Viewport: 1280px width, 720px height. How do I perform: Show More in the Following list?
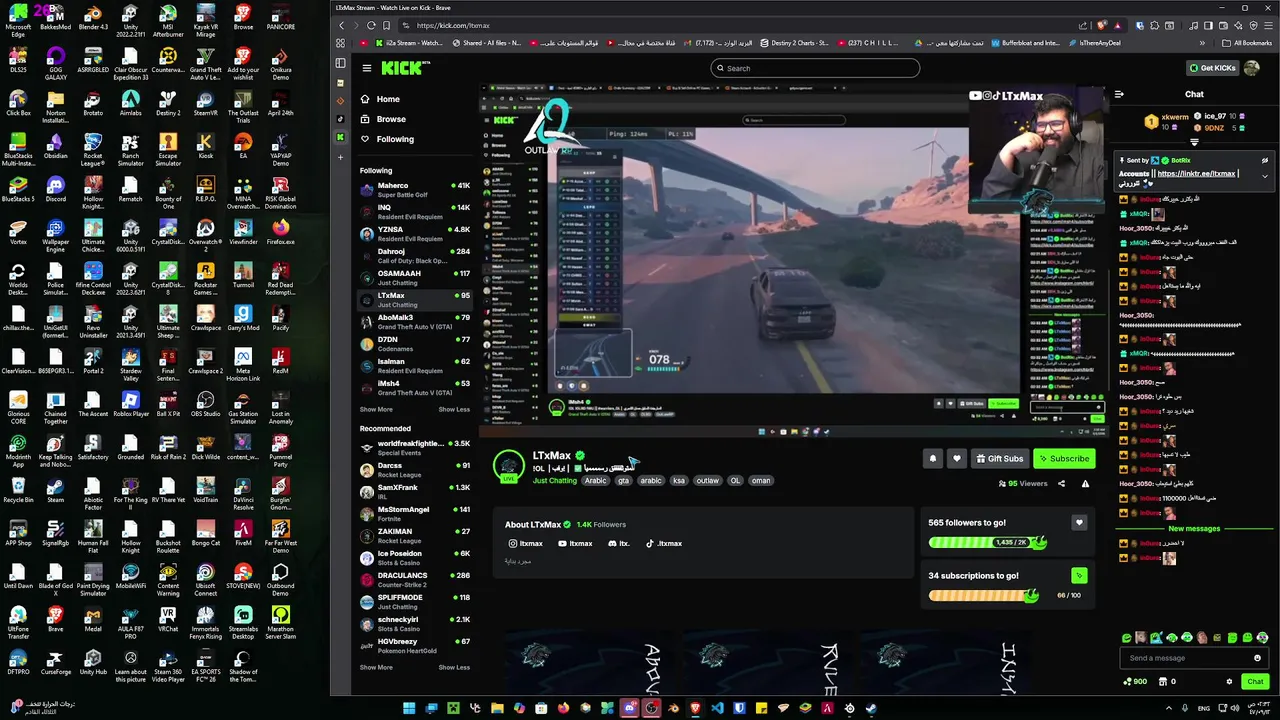pyautogui.click(x=376, y=409)
